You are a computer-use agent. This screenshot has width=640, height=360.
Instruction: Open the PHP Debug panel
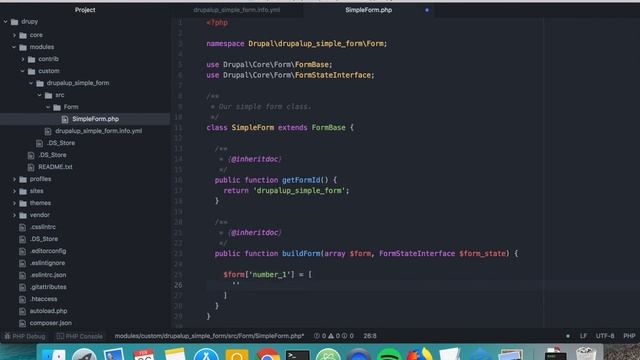[x=25, y=336]
